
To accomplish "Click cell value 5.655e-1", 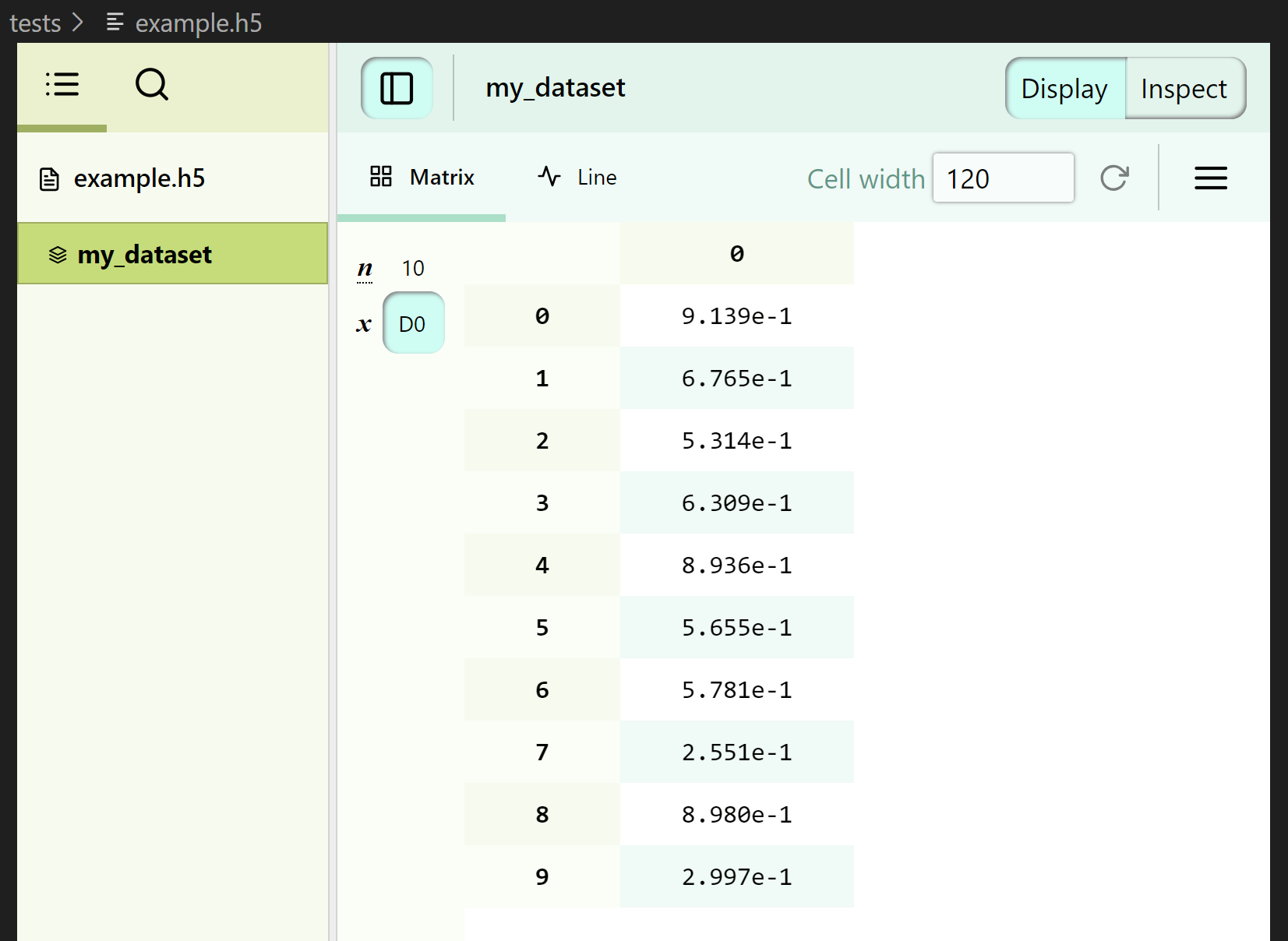I will click(737, 627).
